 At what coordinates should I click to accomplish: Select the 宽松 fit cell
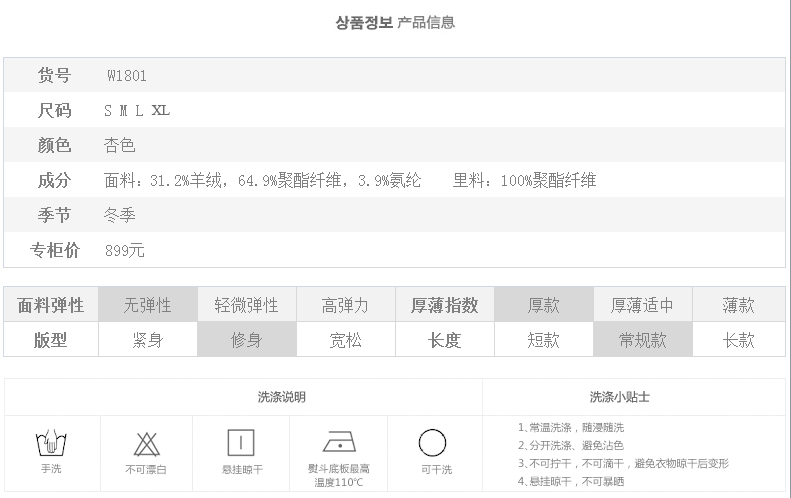pos(346,340)
